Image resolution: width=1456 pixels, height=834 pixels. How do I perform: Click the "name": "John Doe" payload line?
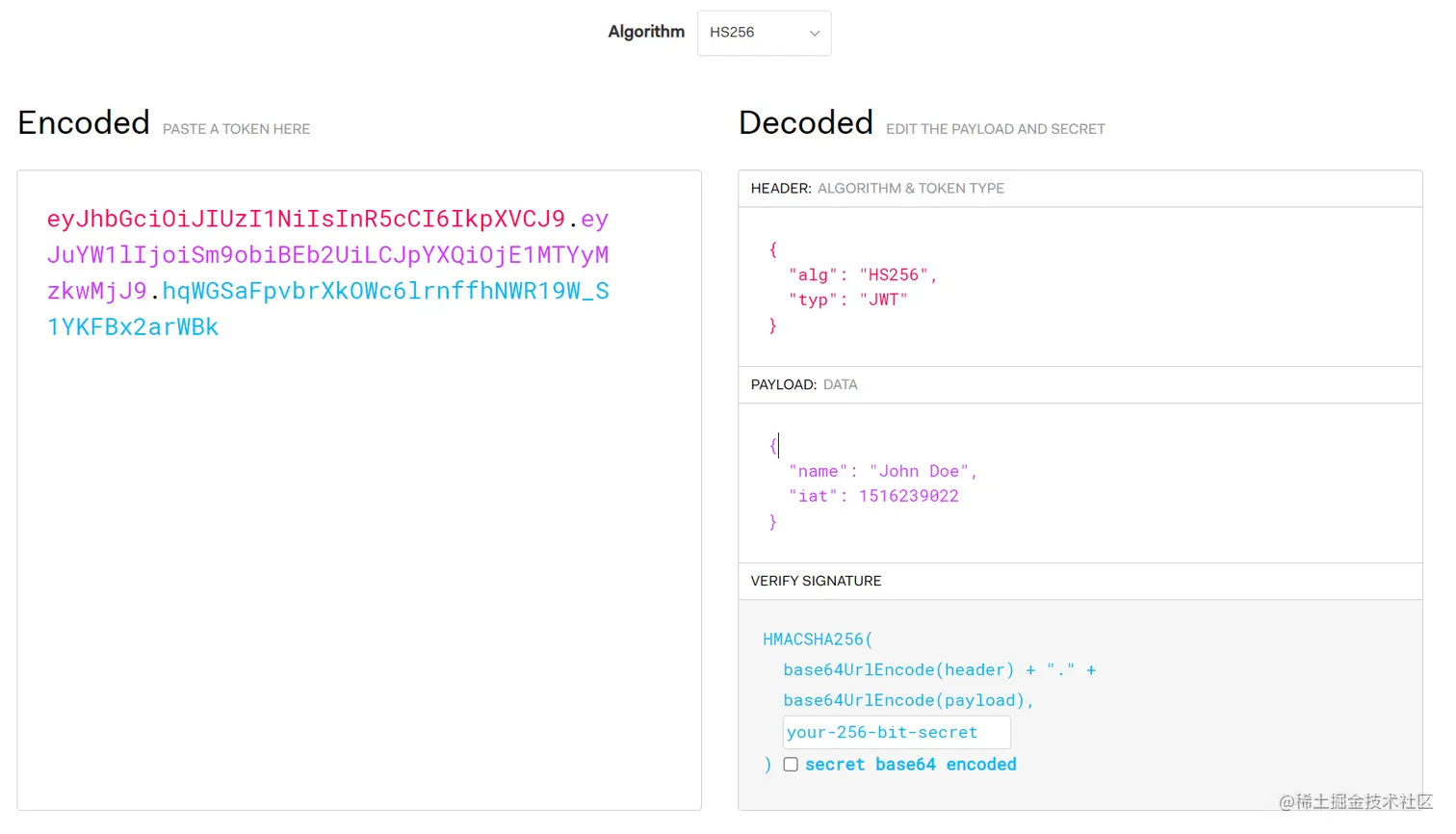(x=882, y=472)
